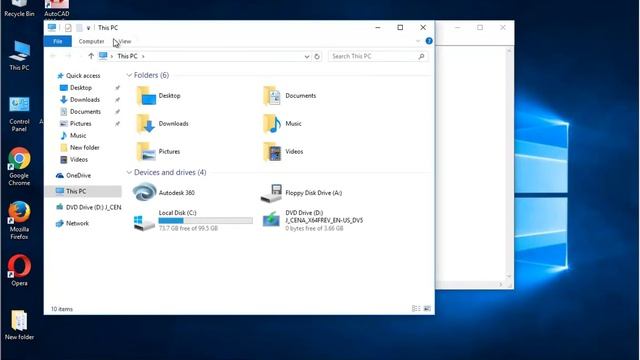Viewport: 640px width, 360px height.
Task: Select the Mozilla Firefox desktop shortcut
Action: click(19, 220)
